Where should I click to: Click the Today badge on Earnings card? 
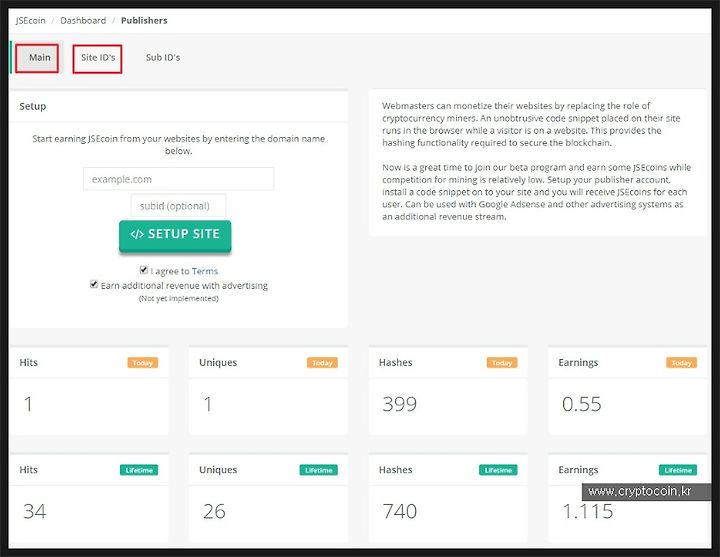[681, 363]
